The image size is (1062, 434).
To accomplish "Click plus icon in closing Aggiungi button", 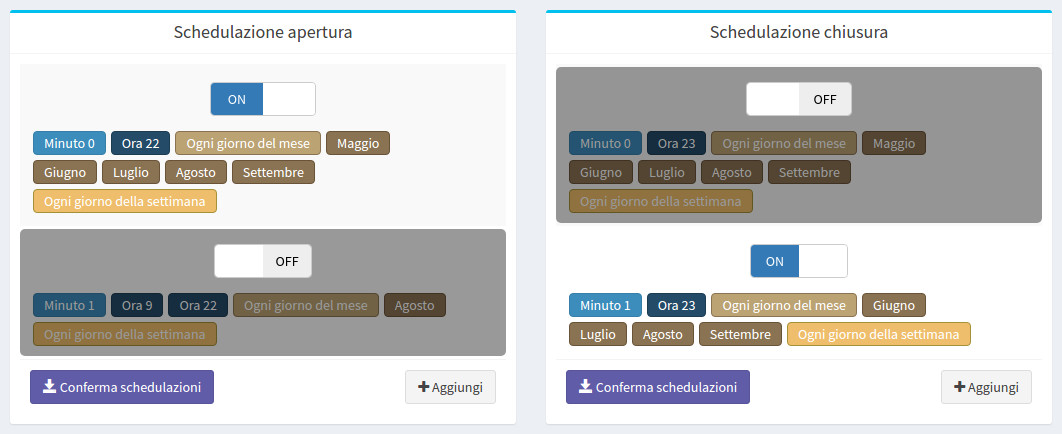I will [x=960, y=387].
